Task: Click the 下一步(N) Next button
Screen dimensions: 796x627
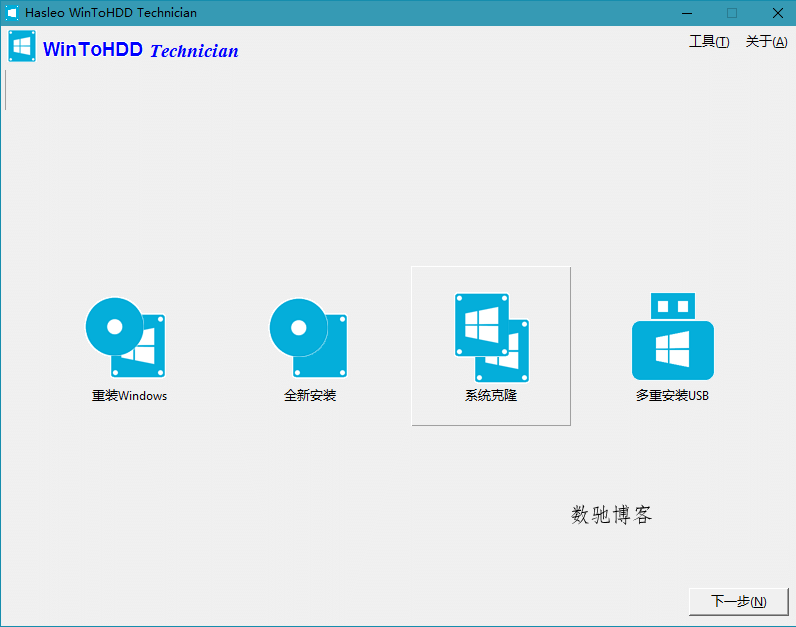Action: (x=739, y=602)
